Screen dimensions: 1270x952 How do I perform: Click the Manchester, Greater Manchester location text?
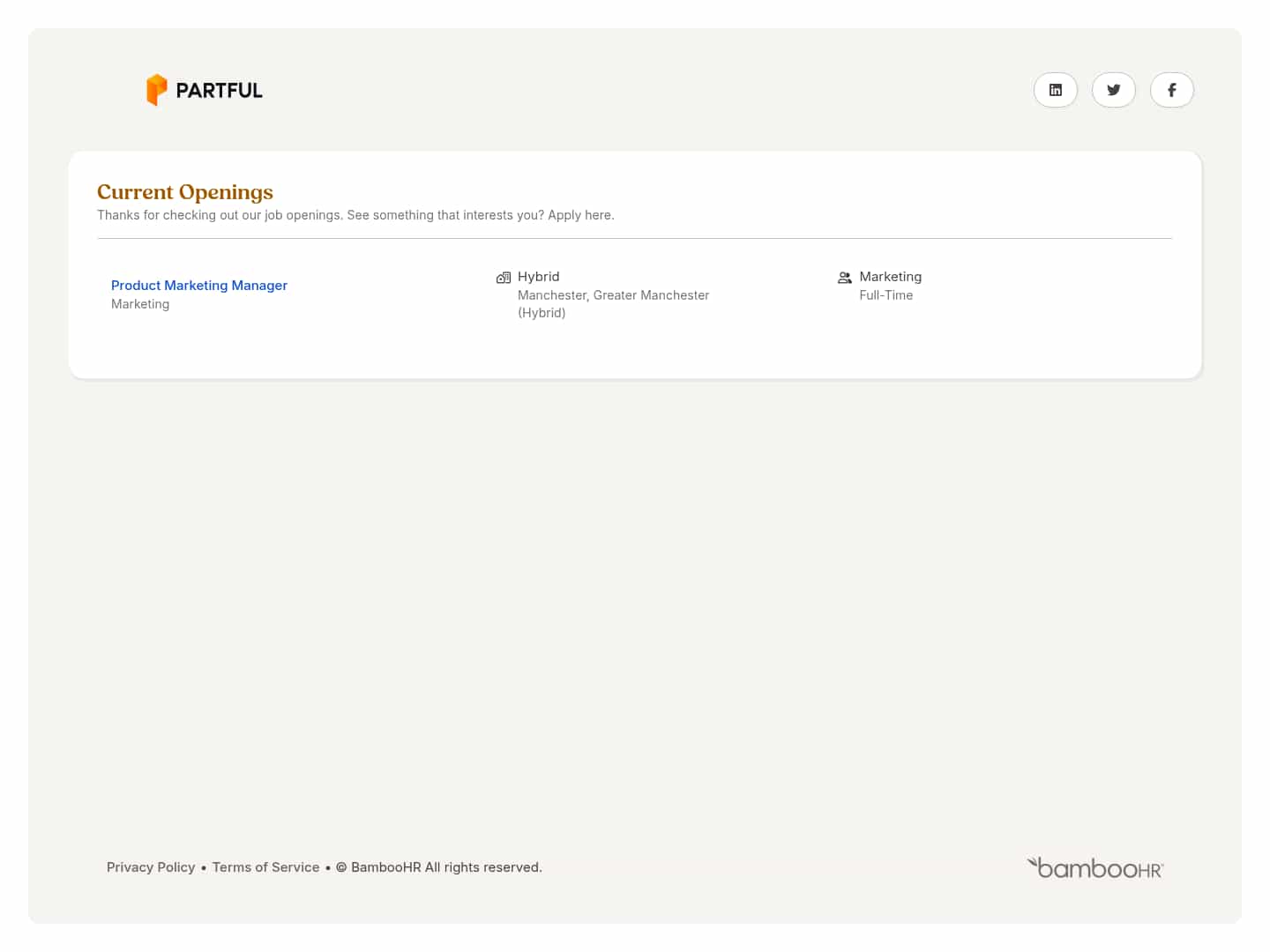tap(613, 295)
